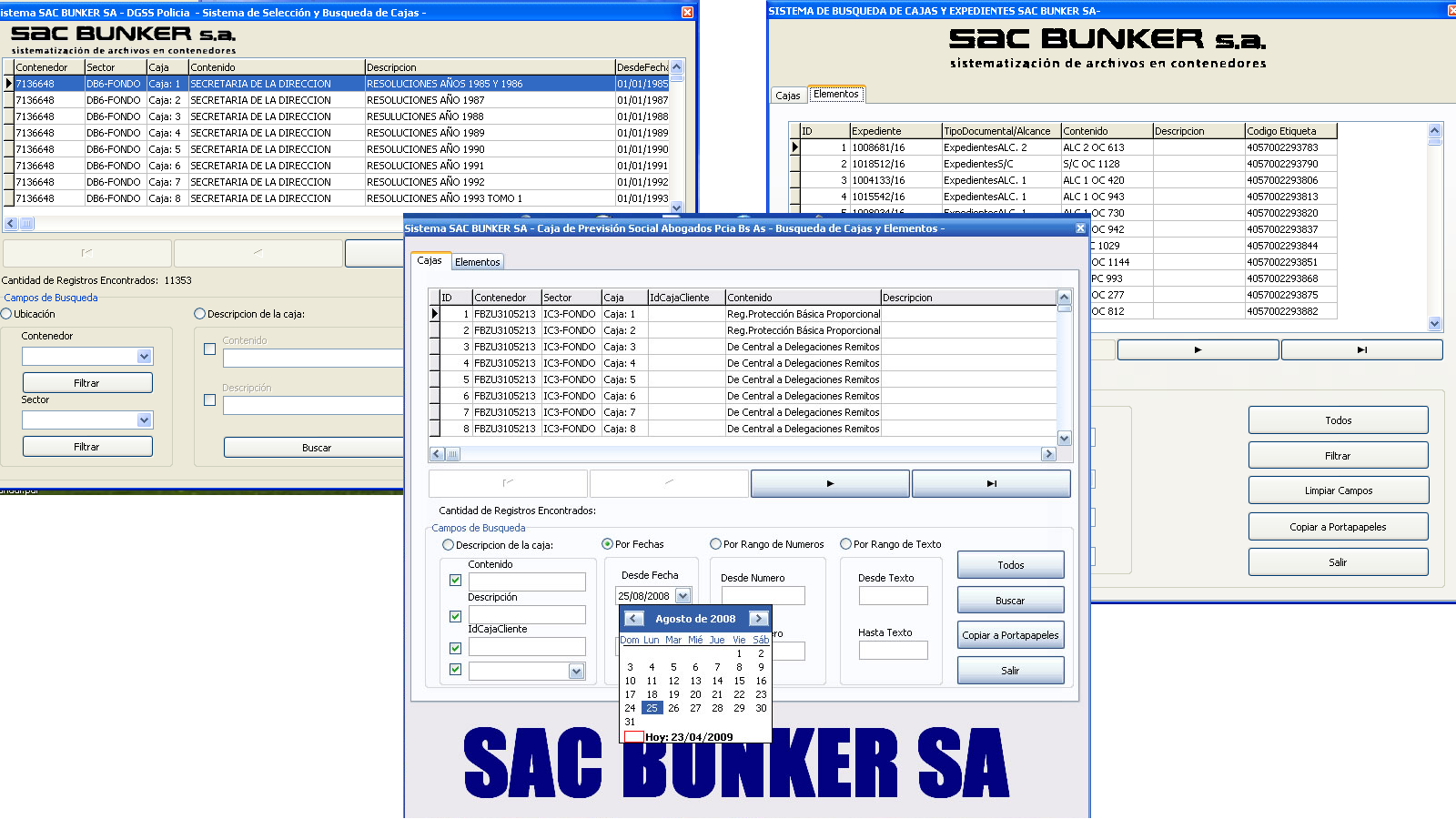The image size is (1456, 819).
Task: Click first record button in center window
Action: click(x=508, y=483)
